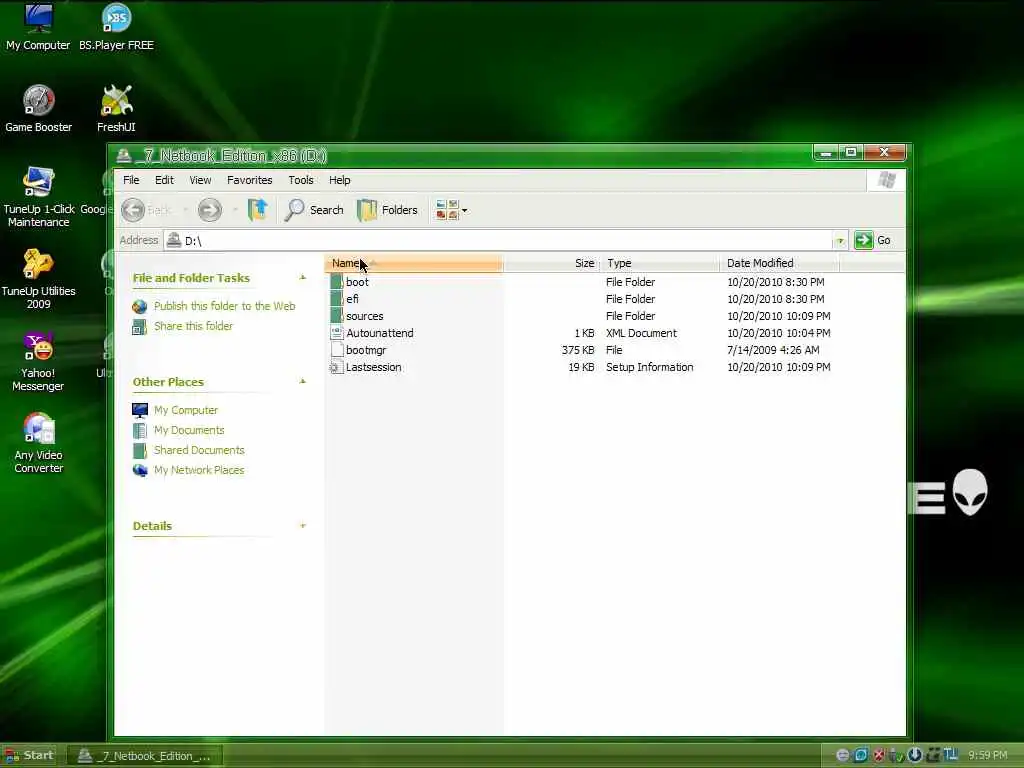Collapse the Other Places section
The width and height of the screenshot is (1024, 768).
[303, 381]
